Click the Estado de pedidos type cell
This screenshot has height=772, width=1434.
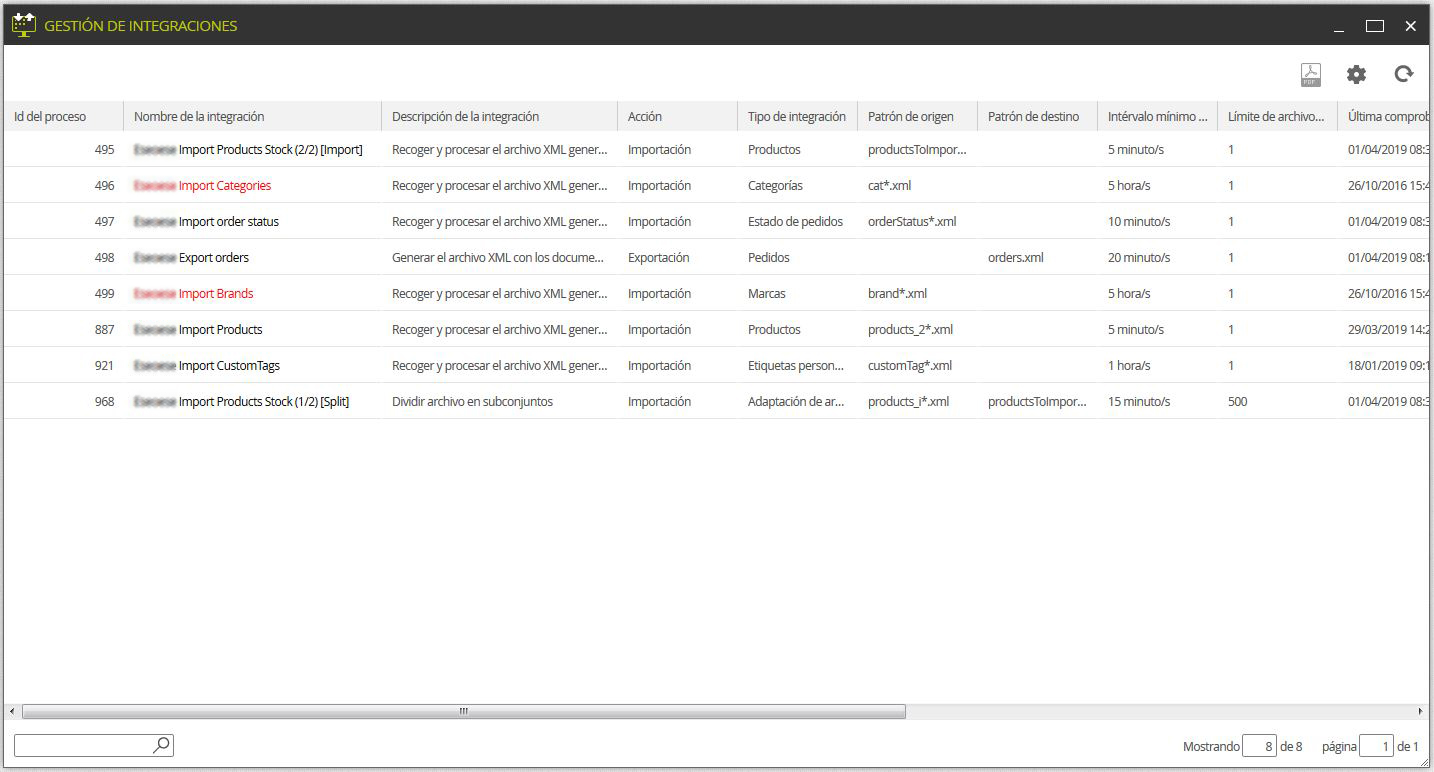click(x=795, y=221)
